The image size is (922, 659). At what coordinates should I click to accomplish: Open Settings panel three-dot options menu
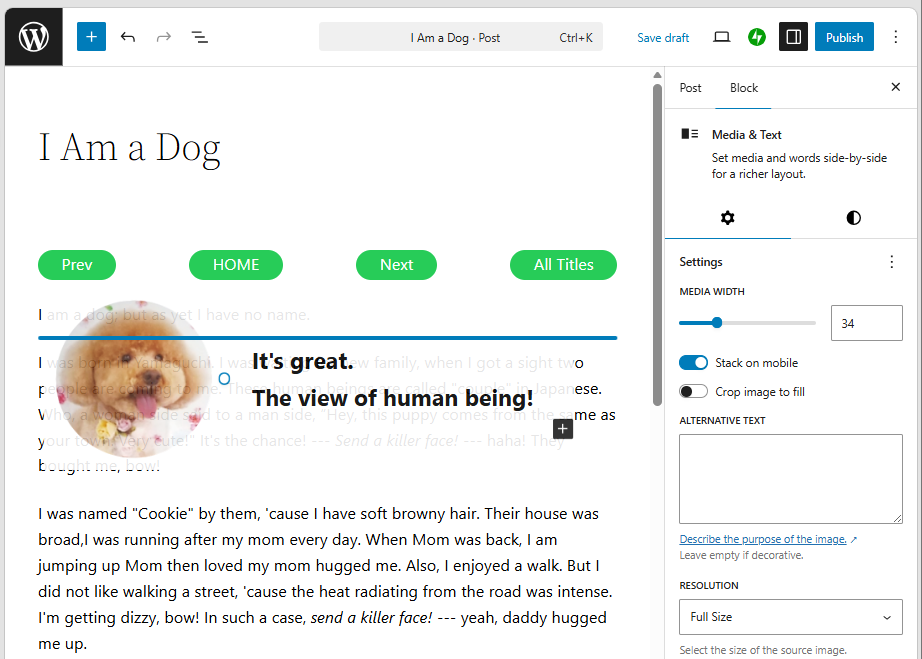click(x=892, y=262)
